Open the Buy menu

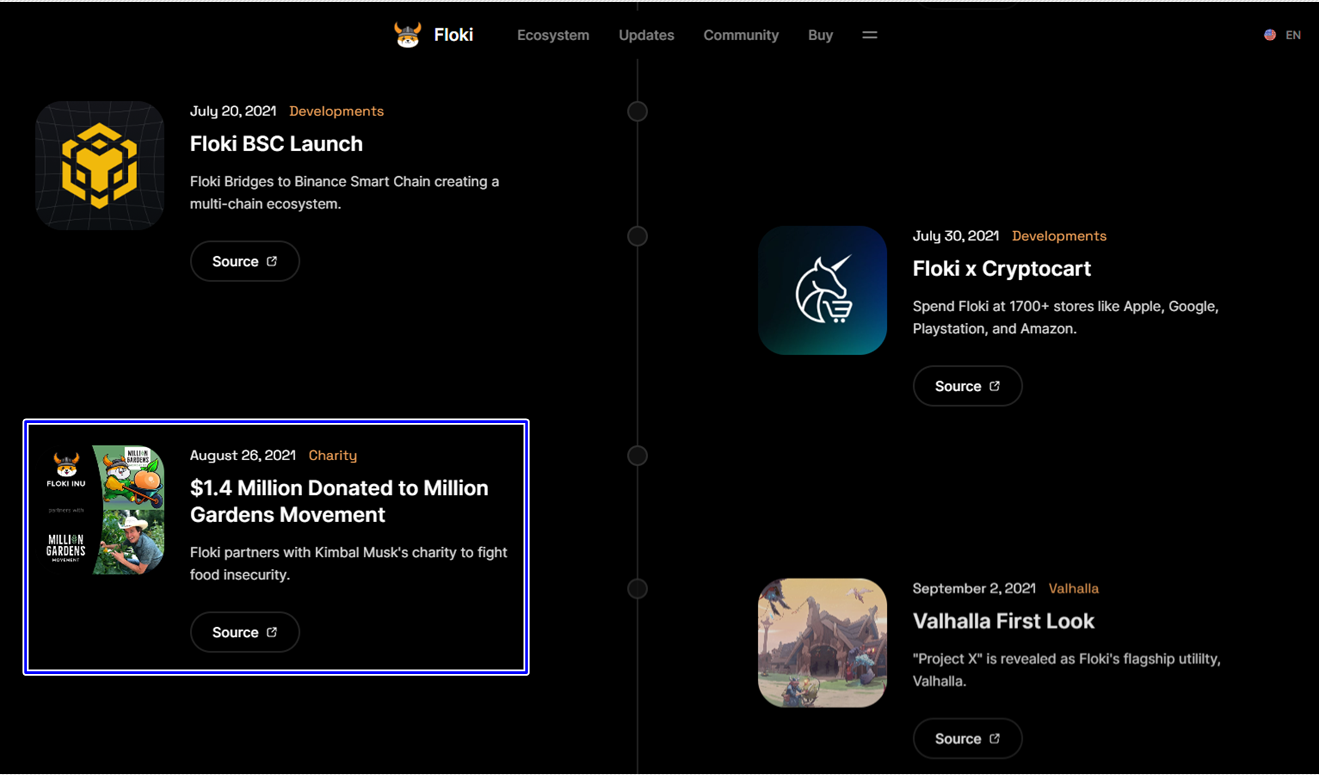pyautogui.click(x=820, y=35)
